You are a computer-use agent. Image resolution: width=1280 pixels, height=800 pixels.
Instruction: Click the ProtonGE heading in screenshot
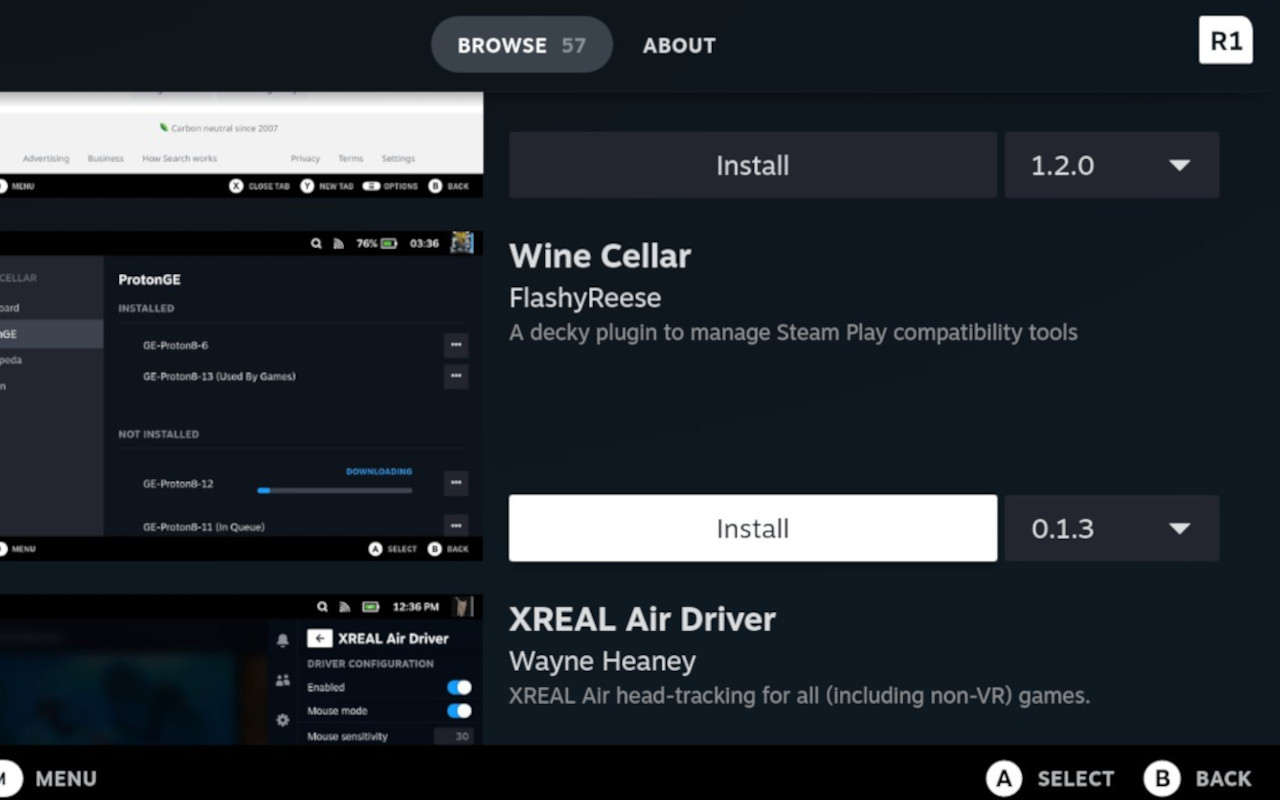149,279
